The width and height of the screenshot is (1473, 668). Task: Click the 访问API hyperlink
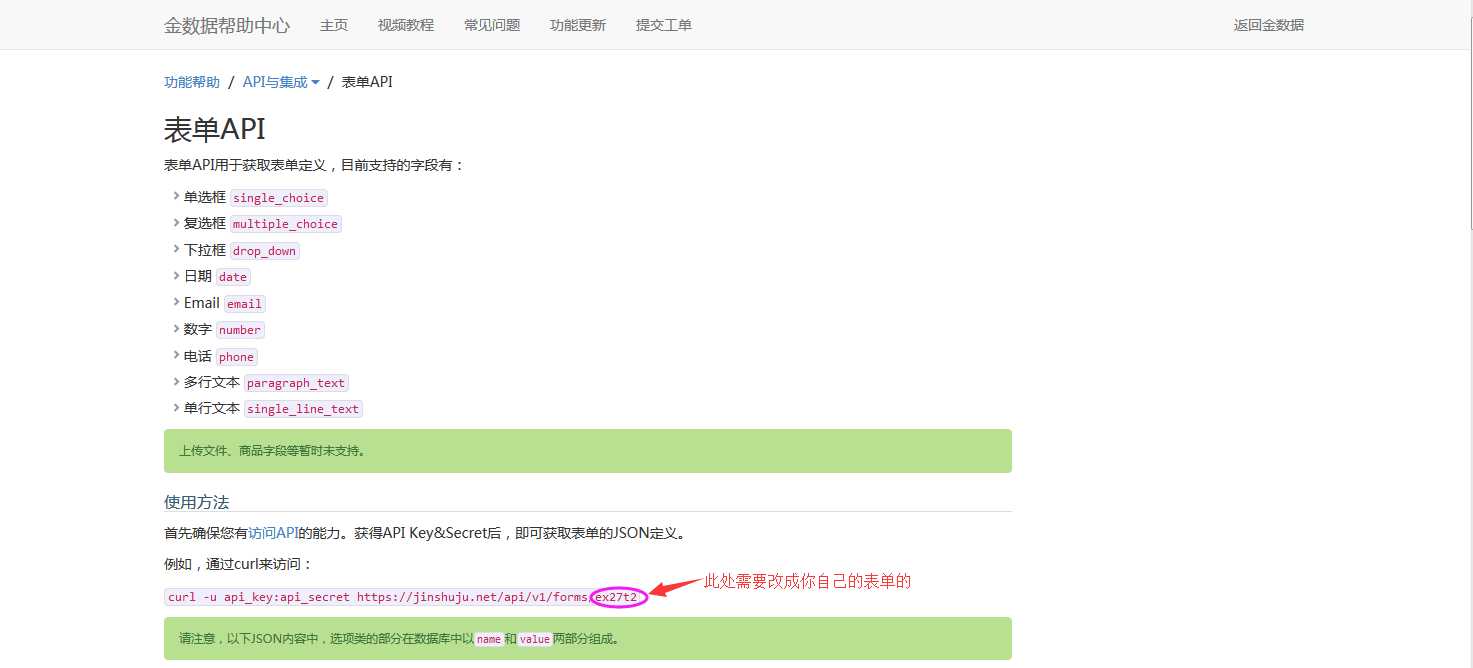[x=273, y=533]
